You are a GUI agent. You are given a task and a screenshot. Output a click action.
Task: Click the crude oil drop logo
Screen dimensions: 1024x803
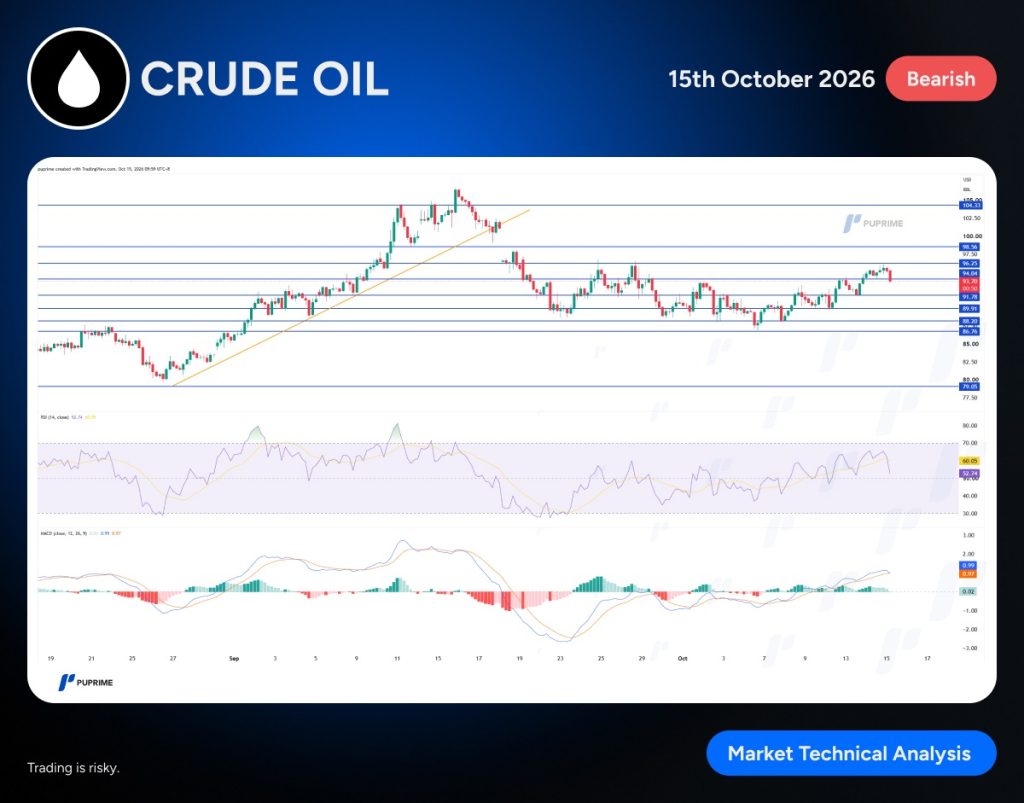(x=78, y=78)
